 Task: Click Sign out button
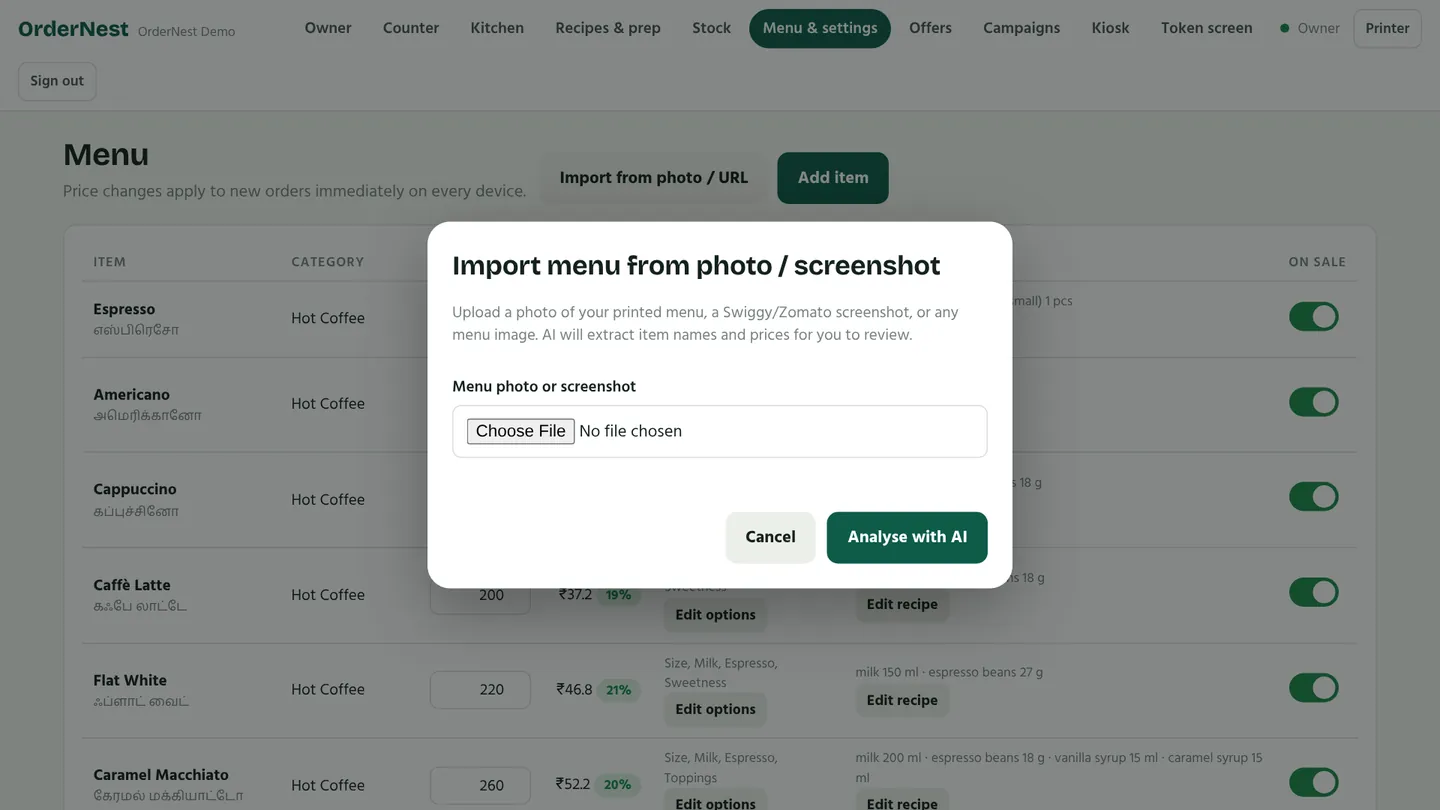[x=57, y=81]
